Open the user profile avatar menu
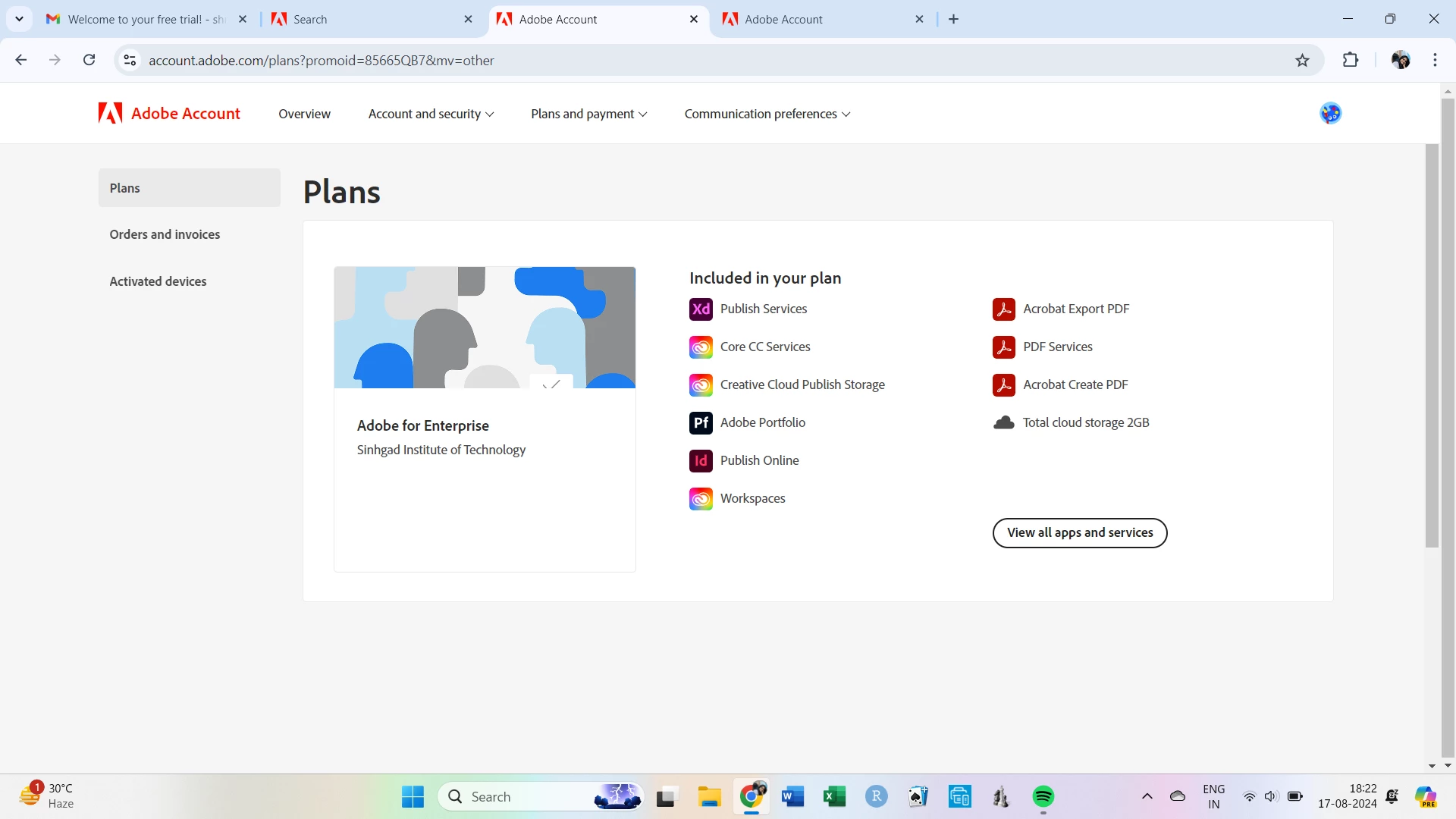 pyautogui.click(x=1330, y=114)
